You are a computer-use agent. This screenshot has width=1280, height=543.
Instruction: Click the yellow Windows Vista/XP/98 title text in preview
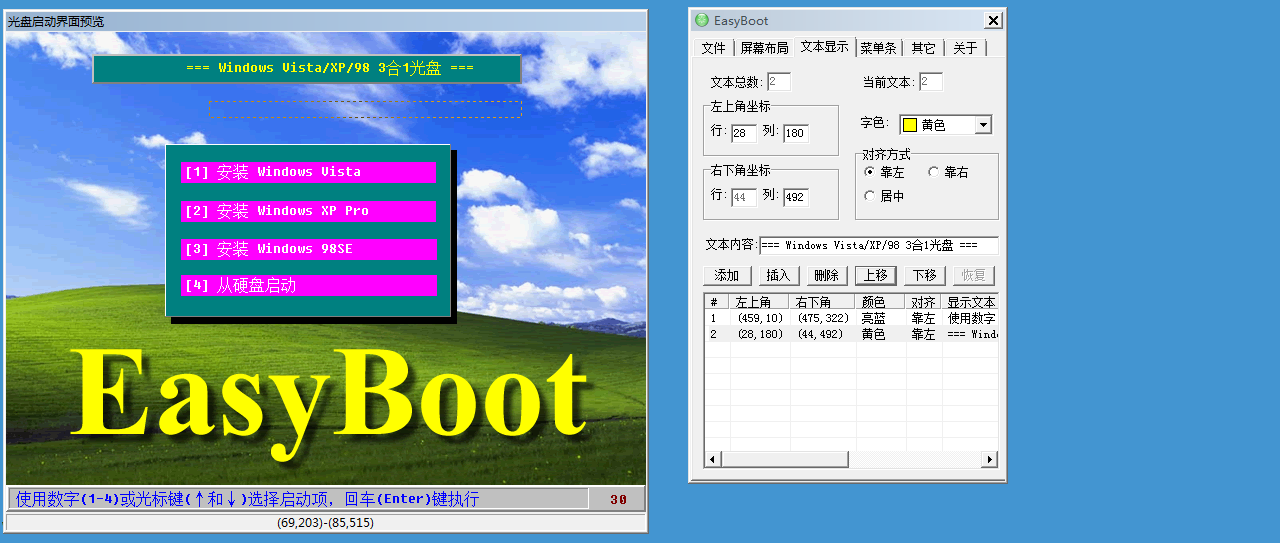pos(330,68)
